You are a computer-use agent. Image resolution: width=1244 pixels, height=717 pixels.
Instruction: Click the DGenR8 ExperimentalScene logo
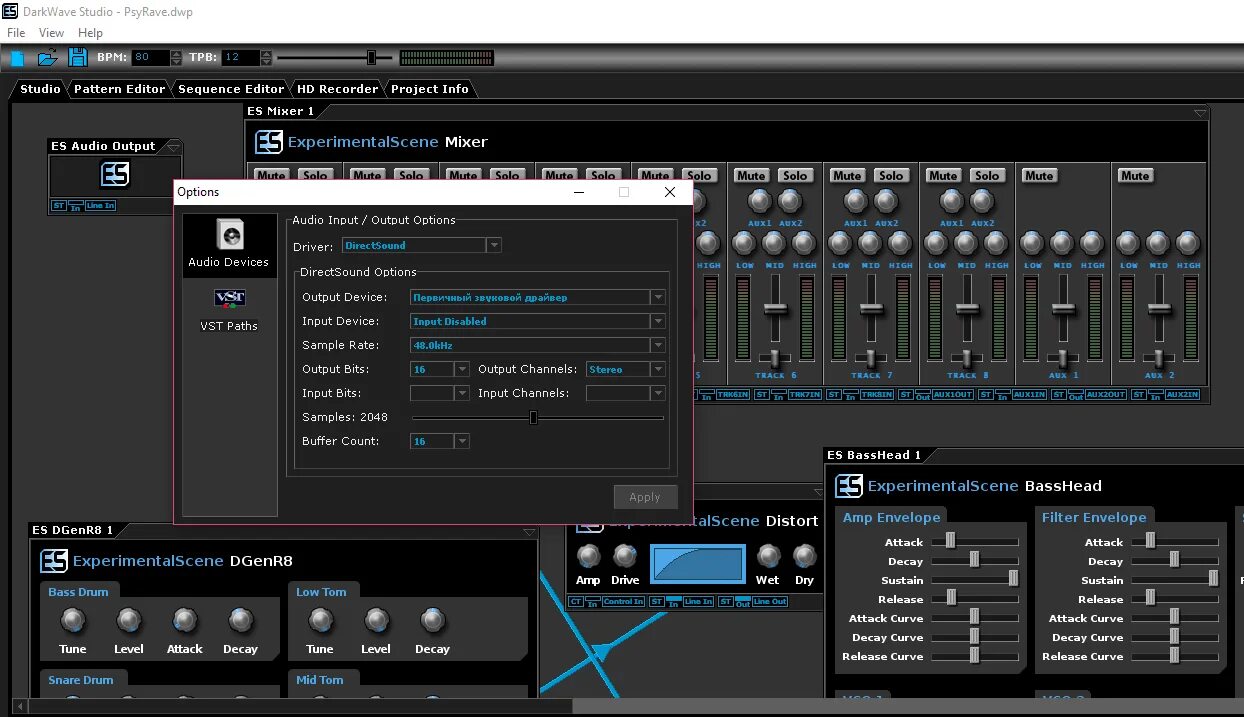pyautogui.click(x=54, y=561)
